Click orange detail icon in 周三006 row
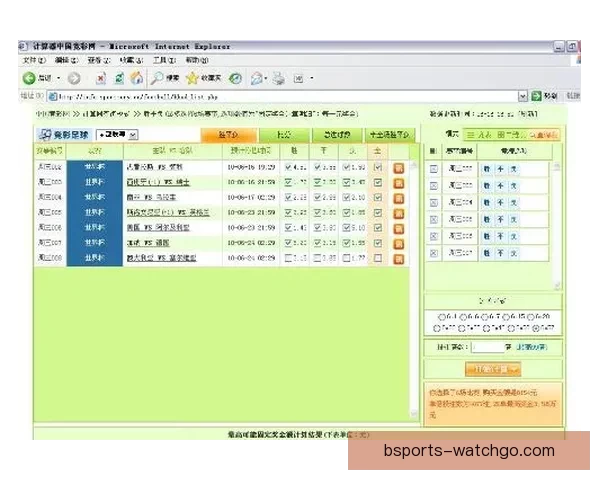This screenshot has width=600, height=480. pyautogui.click(x=399, y=229)
